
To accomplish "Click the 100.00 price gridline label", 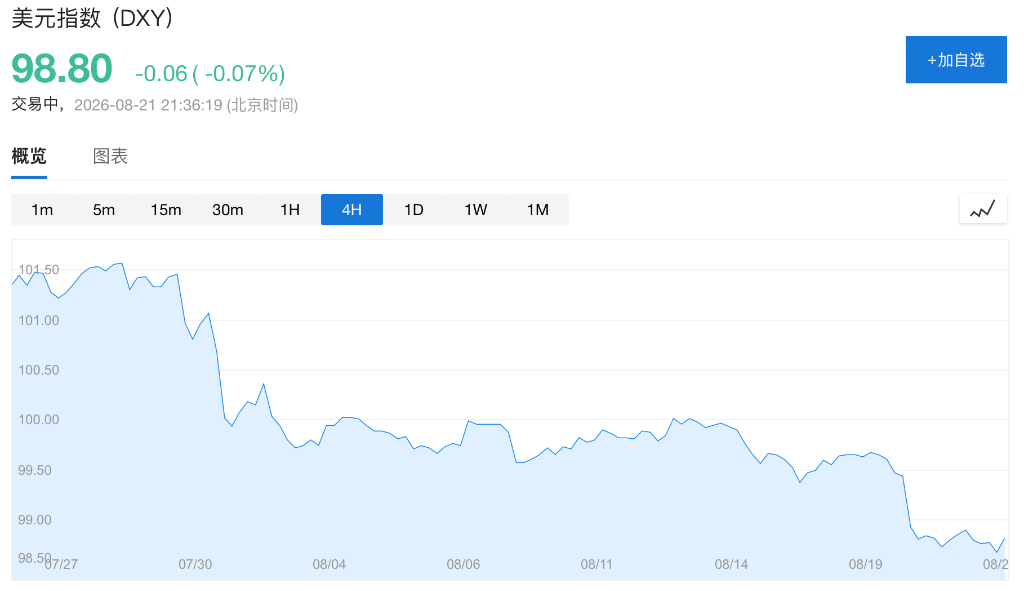I will point(39,420).
